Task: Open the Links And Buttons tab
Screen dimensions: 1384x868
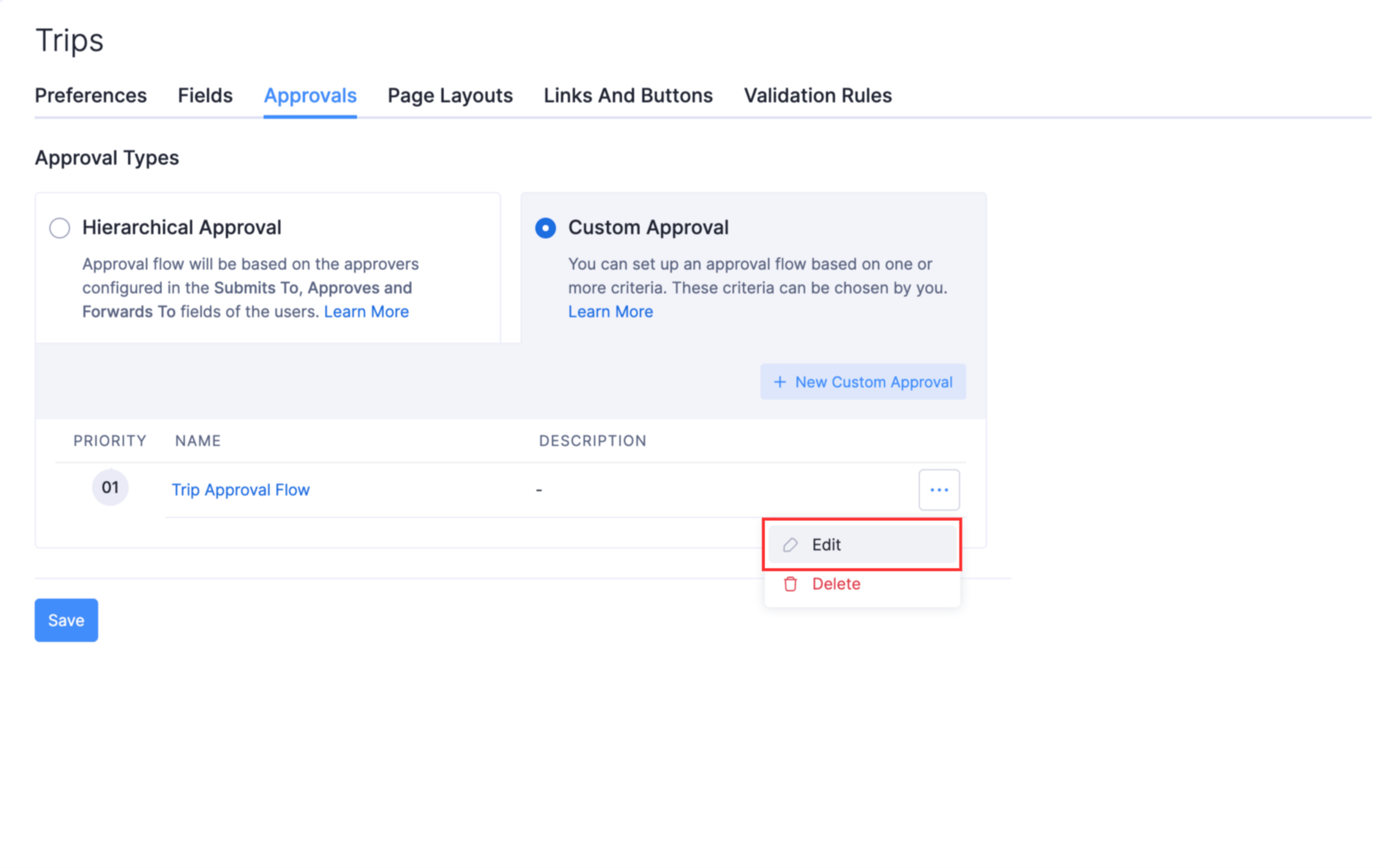Action: click(x=628, y=96)
